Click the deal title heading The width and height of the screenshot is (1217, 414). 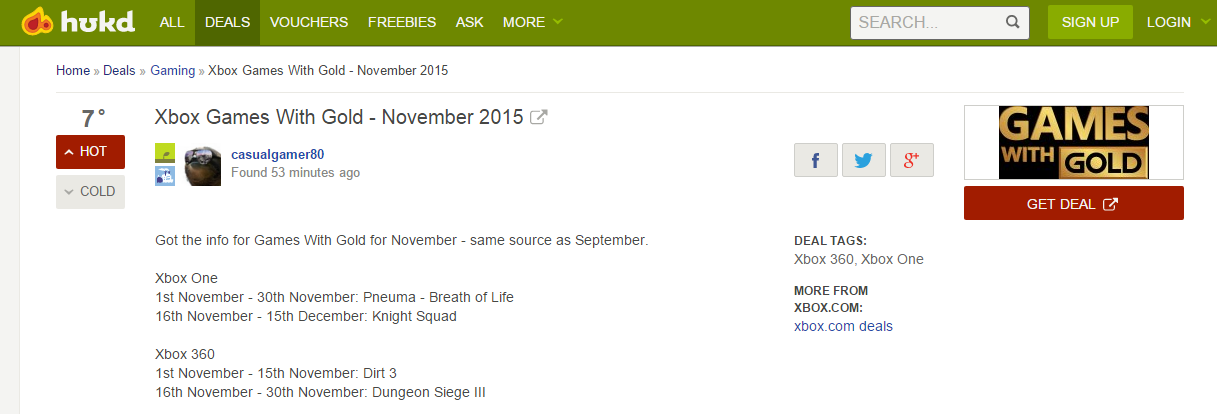tap(339, 118)
